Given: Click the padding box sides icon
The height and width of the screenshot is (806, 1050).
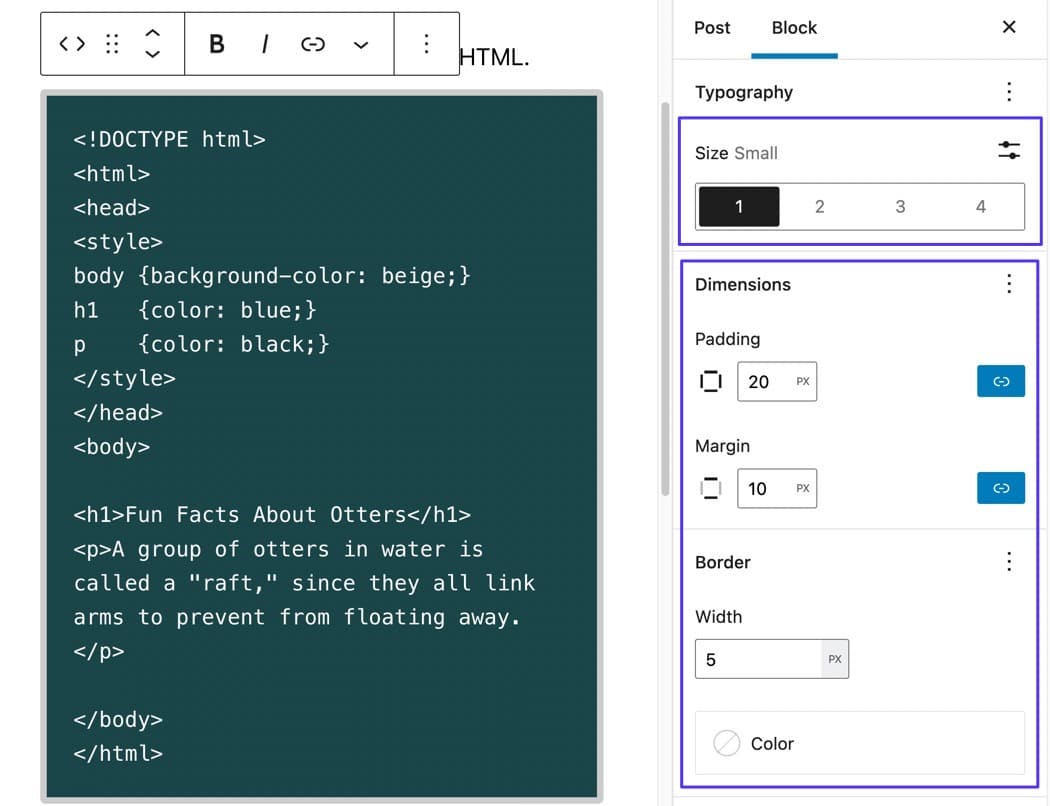Looking at the screenshot, I should pos(711,381).
